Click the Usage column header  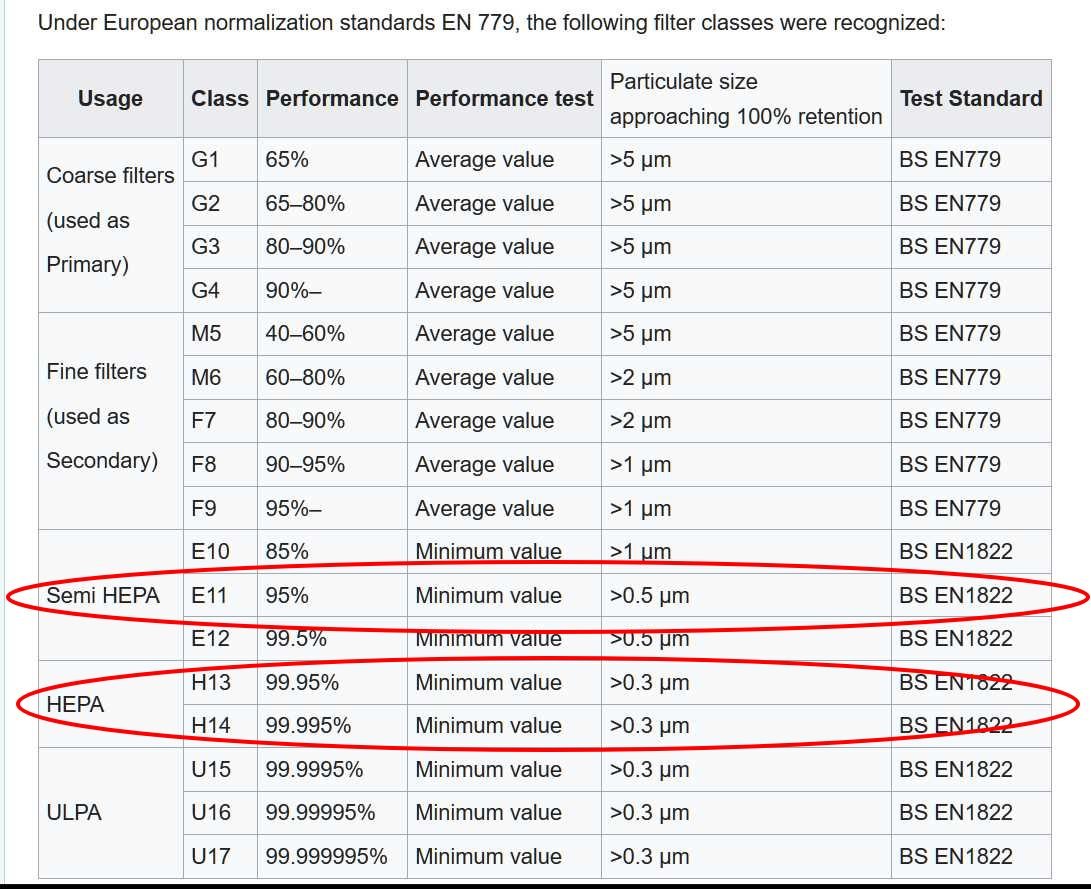pos(110,98)
